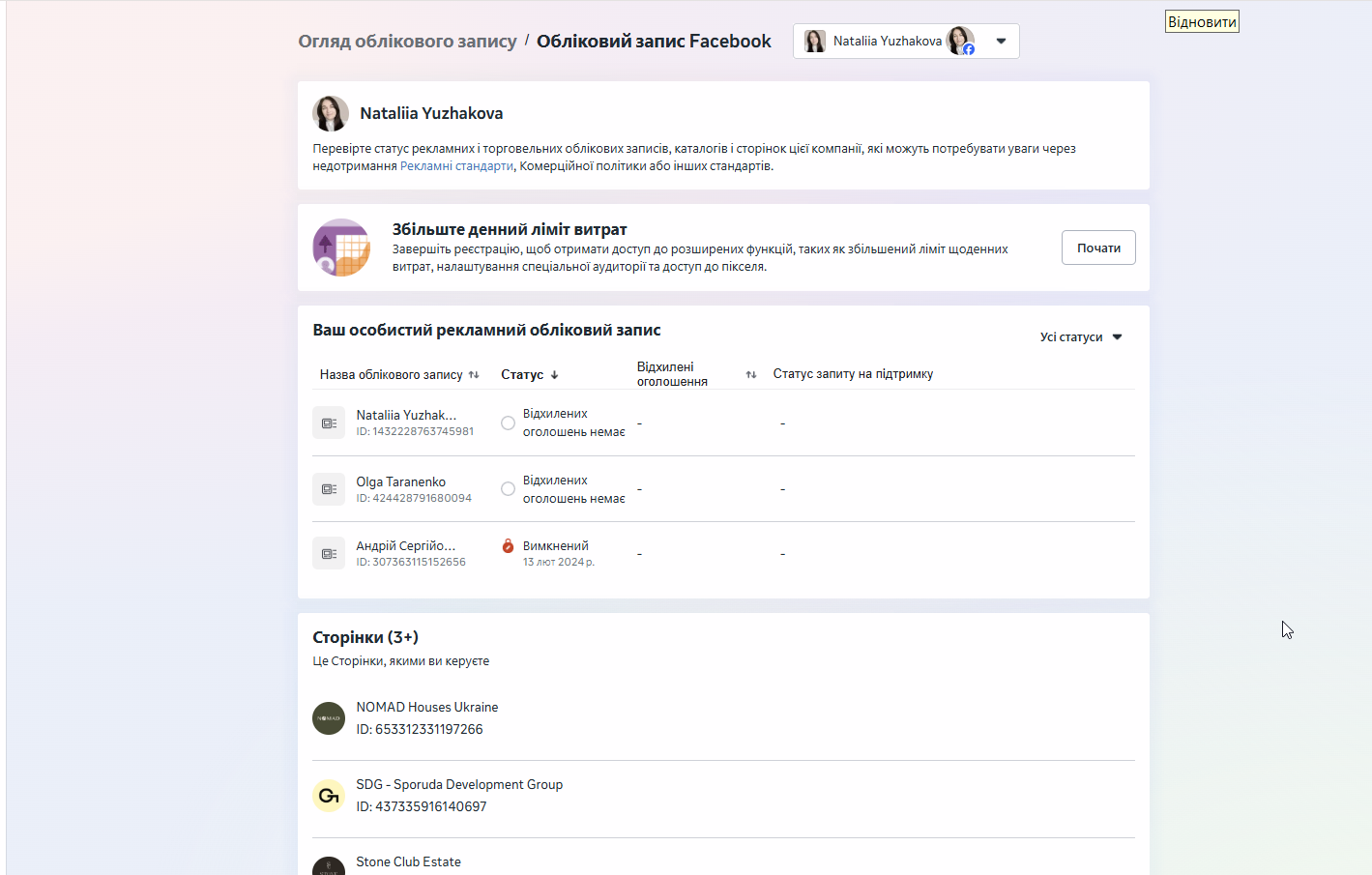Image resolution: width=1372 pixels, height=875 pixels.
Task: Open NOMAD Houses Ukraine page
Action: (x=427, y=707)
